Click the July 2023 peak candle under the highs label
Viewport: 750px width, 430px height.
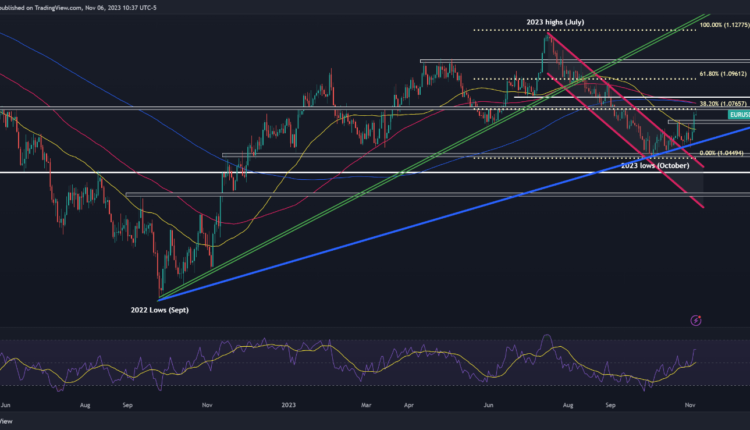[548, 40]
